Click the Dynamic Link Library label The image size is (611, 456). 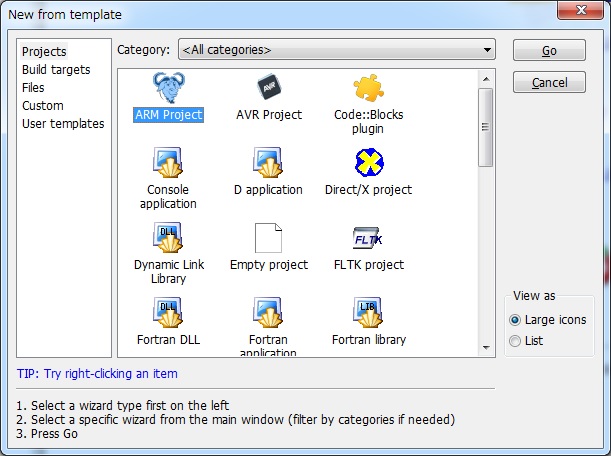pos(169,271)
